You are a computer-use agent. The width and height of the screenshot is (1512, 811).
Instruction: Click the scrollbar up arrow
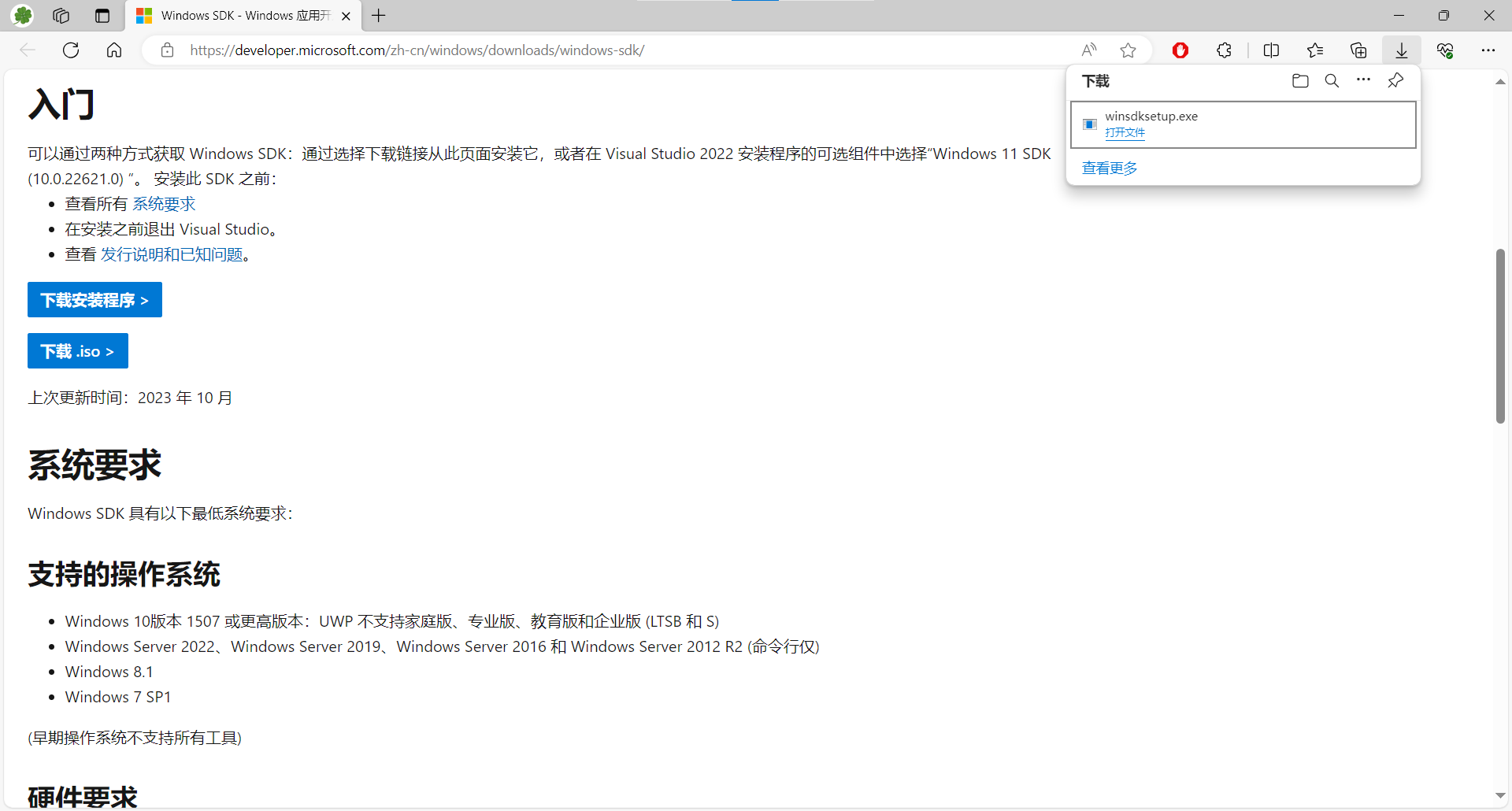(1500, 82)
